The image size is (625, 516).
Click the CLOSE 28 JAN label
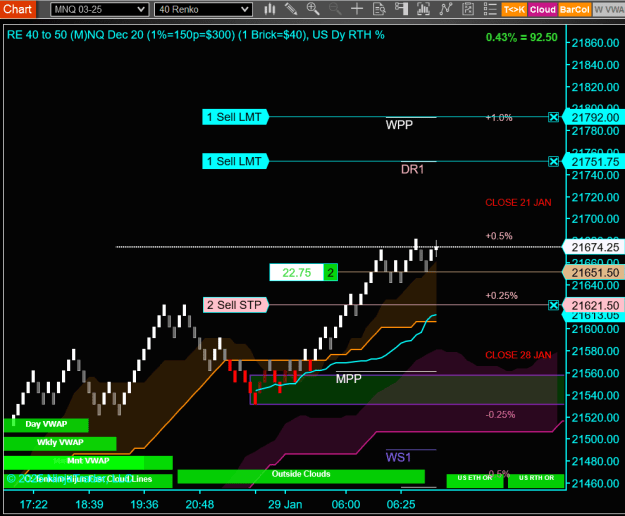518,355
